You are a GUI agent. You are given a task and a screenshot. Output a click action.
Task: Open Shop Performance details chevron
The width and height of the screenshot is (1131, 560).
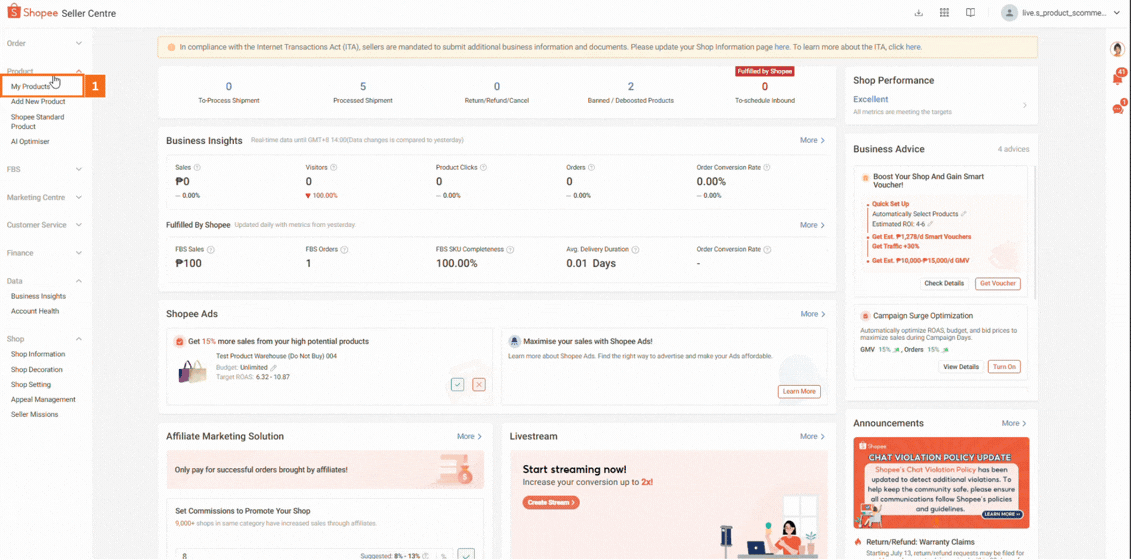tap(1025, 105)
